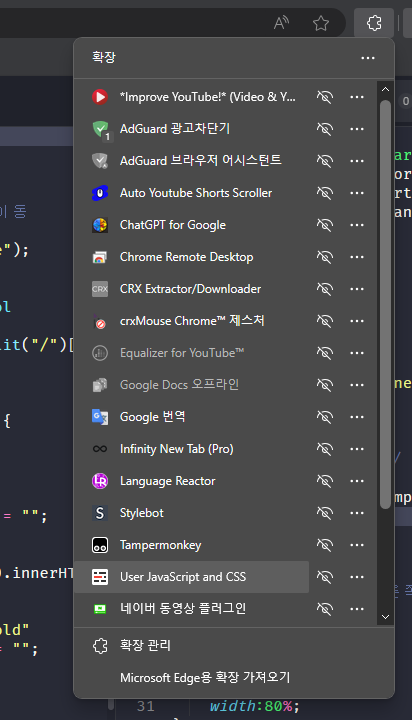Viewport: 412px width, 720px height.
Task: Open more actions for CRX Extractor/Downloader
Action: (357, 289)
